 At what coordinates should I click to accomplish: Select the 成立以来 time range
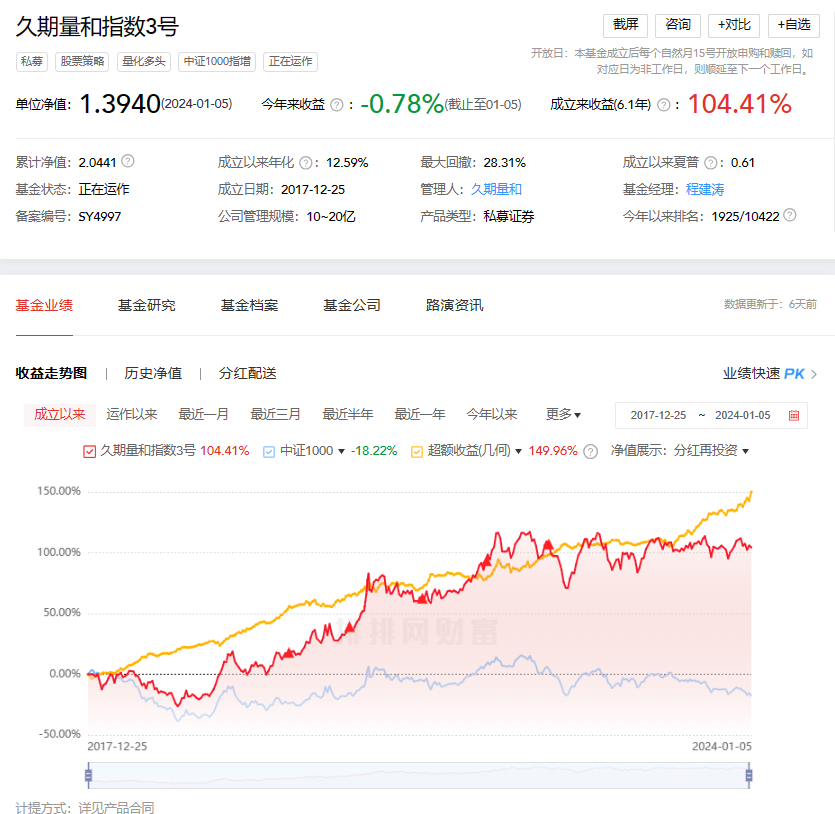(x=60, y=414)
